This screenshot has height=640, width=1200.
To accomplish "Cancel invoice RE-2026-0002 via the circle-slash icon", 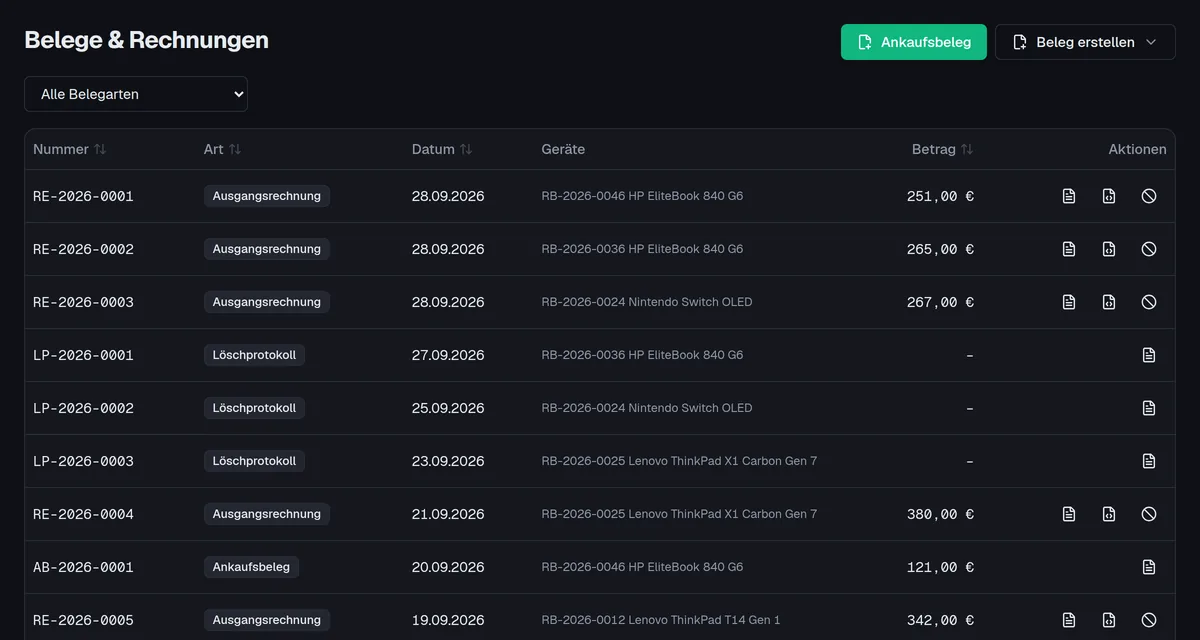I will (x=1149, y=249).
